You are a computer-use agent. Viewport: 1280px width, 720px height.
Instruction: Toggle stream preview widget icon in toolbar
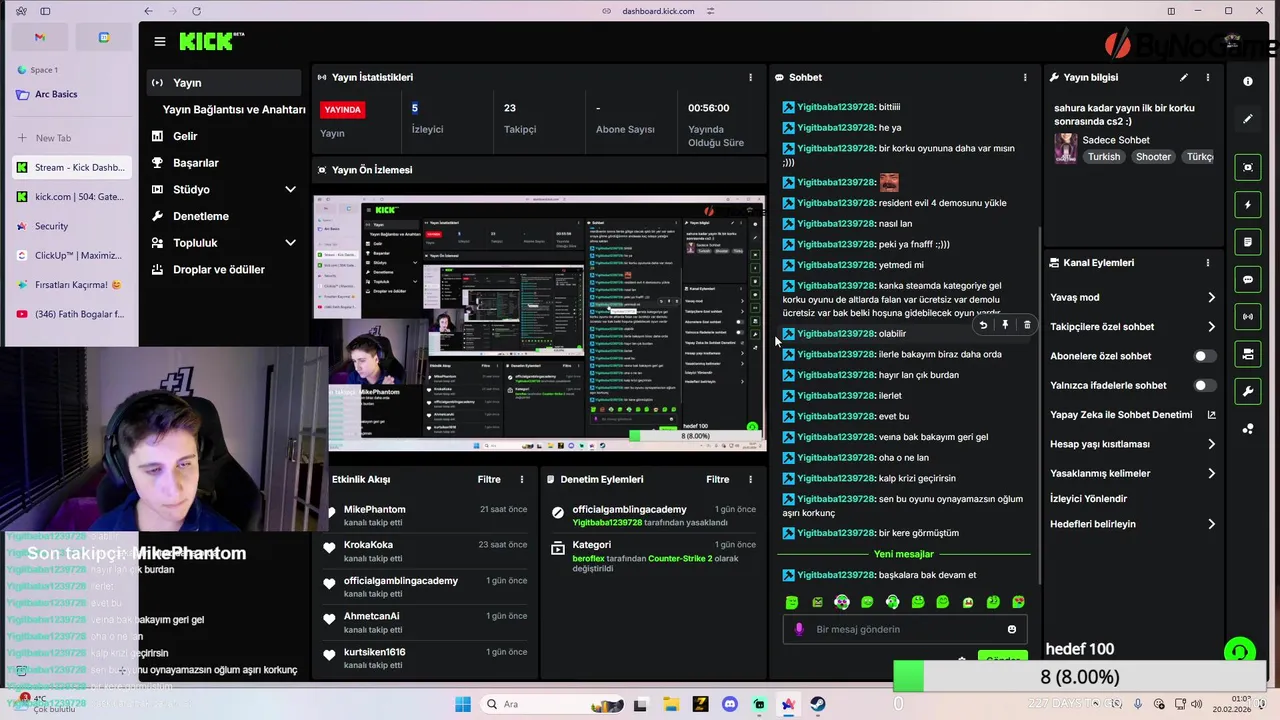point(1248,168)
